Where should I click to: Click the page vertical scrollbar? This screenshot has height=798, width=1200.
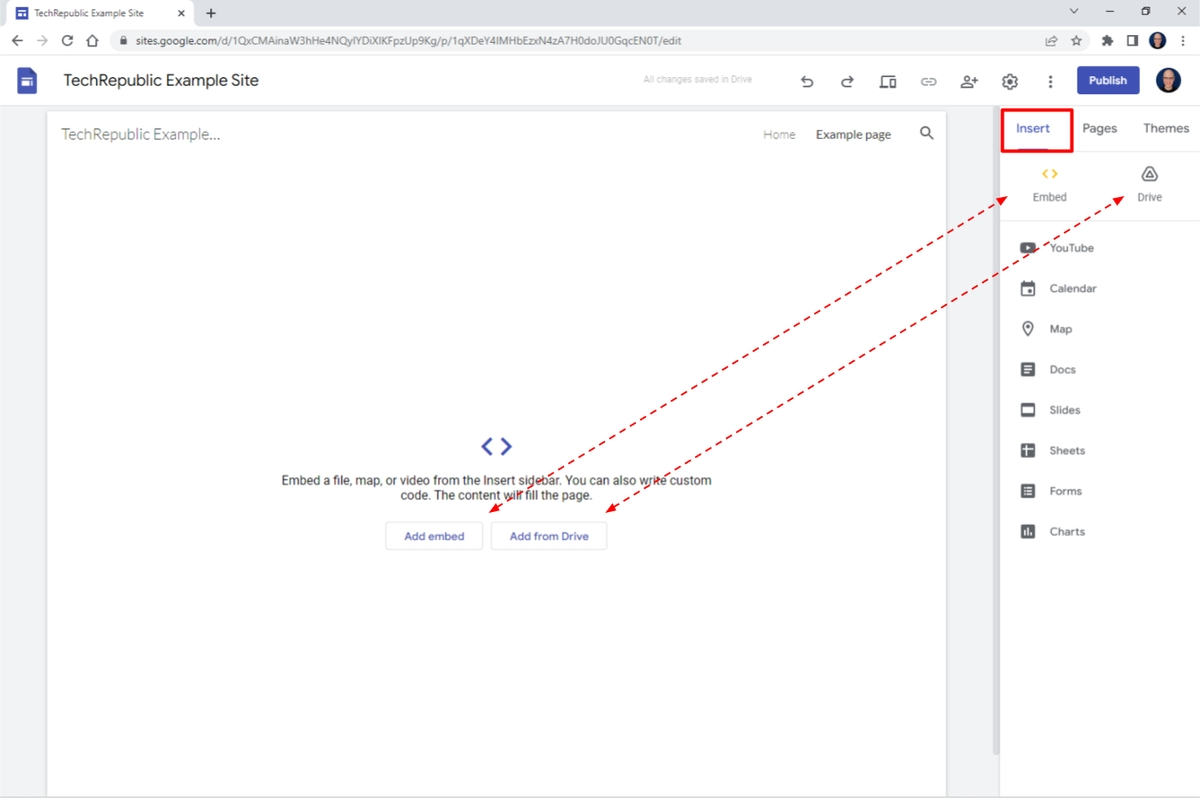(995, 430)
